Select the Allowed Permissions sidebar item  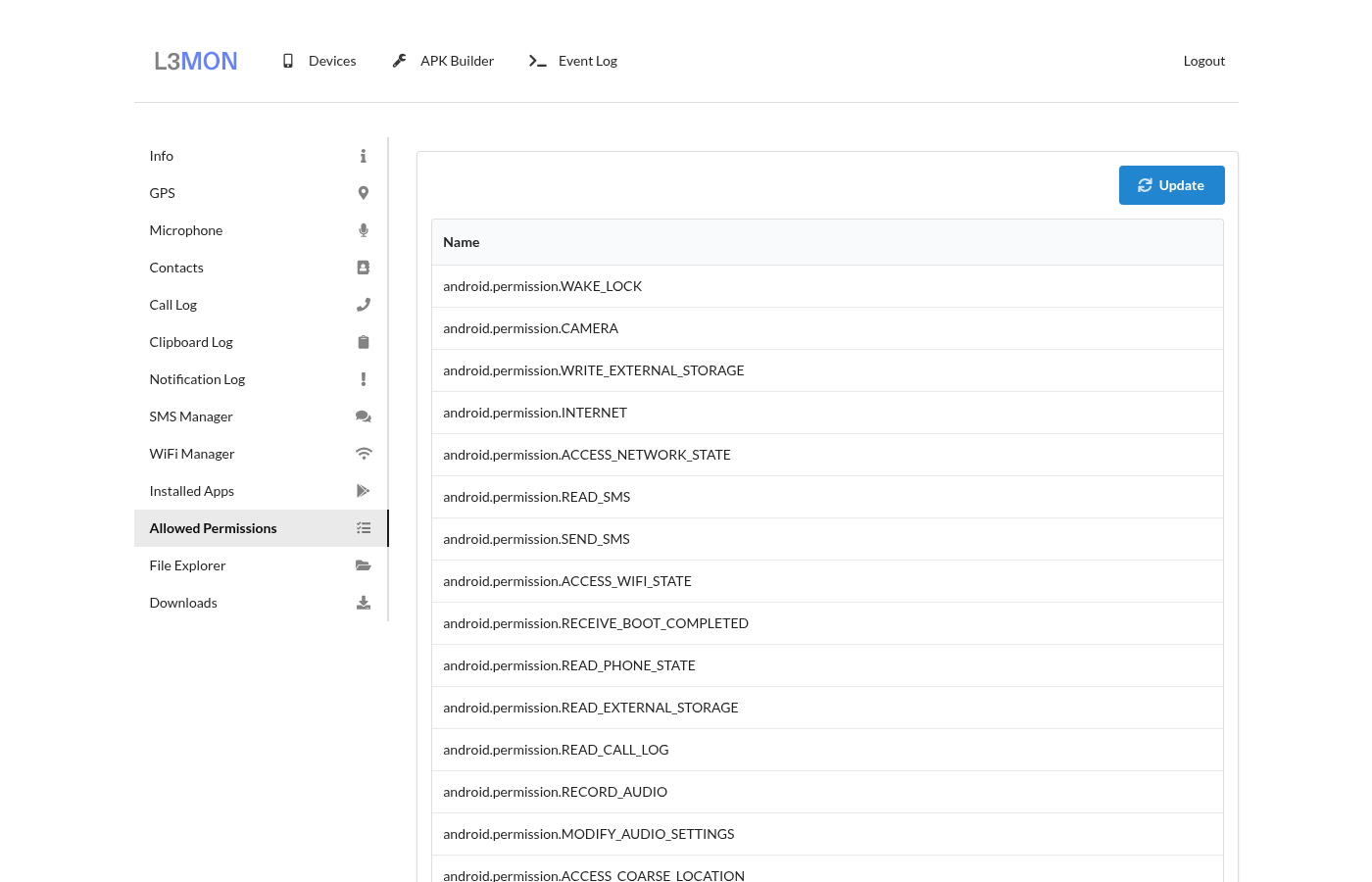point(261,528)
